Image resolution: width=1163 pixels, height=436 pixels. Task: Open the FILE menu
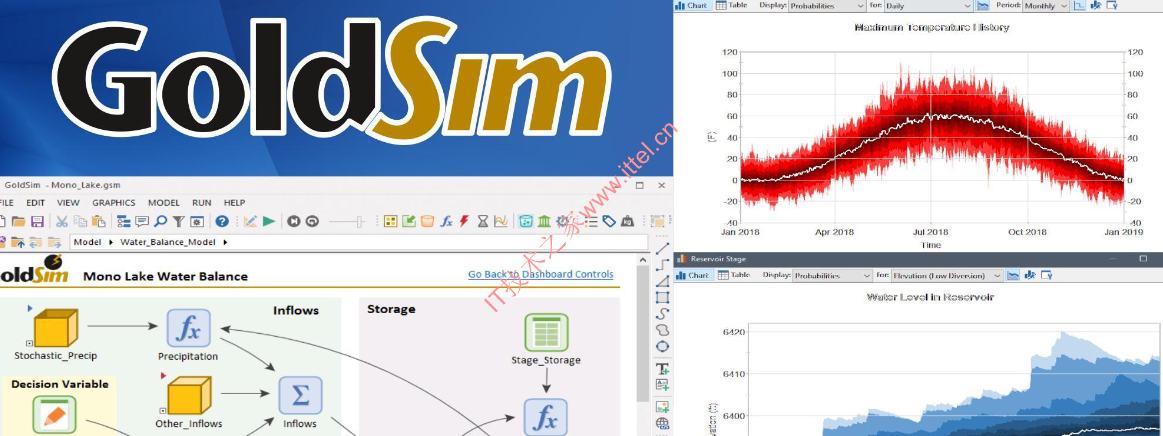(6, 202)
